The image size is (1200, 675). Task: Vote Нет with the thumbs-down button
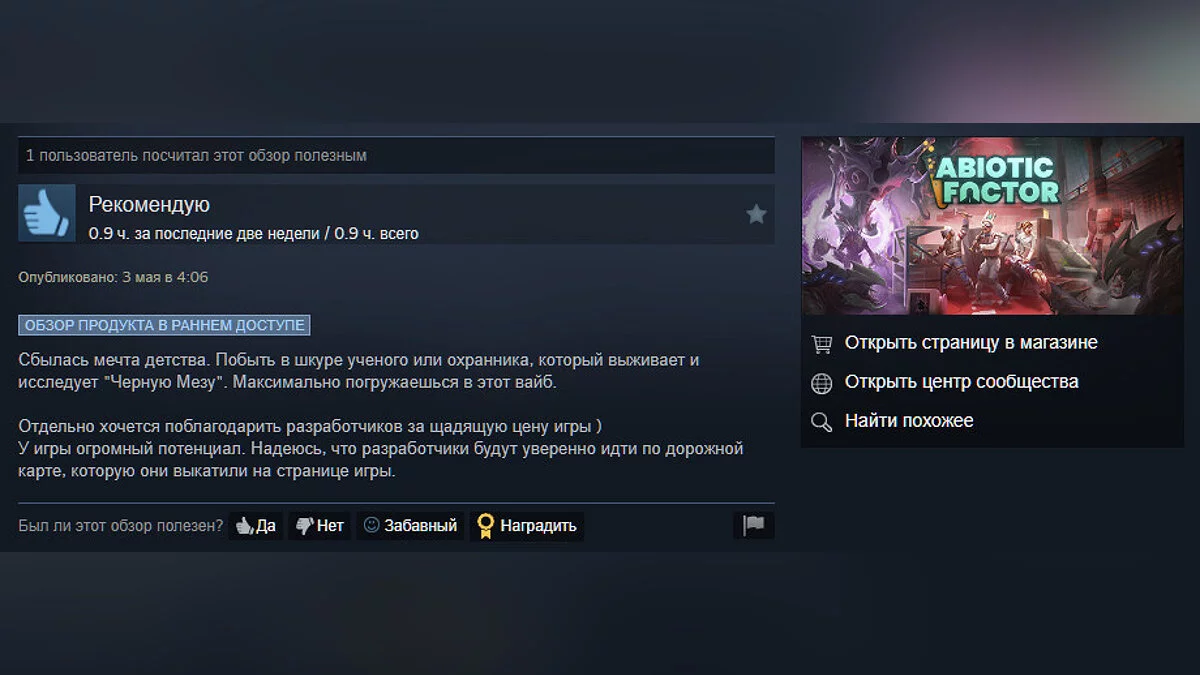coord(320,526)
